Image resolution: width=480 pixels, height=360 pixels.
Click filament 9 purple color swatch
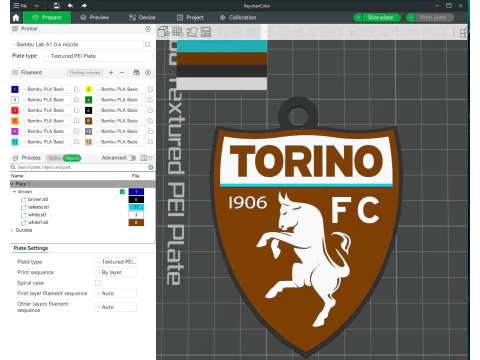click(x=15, y=131)
